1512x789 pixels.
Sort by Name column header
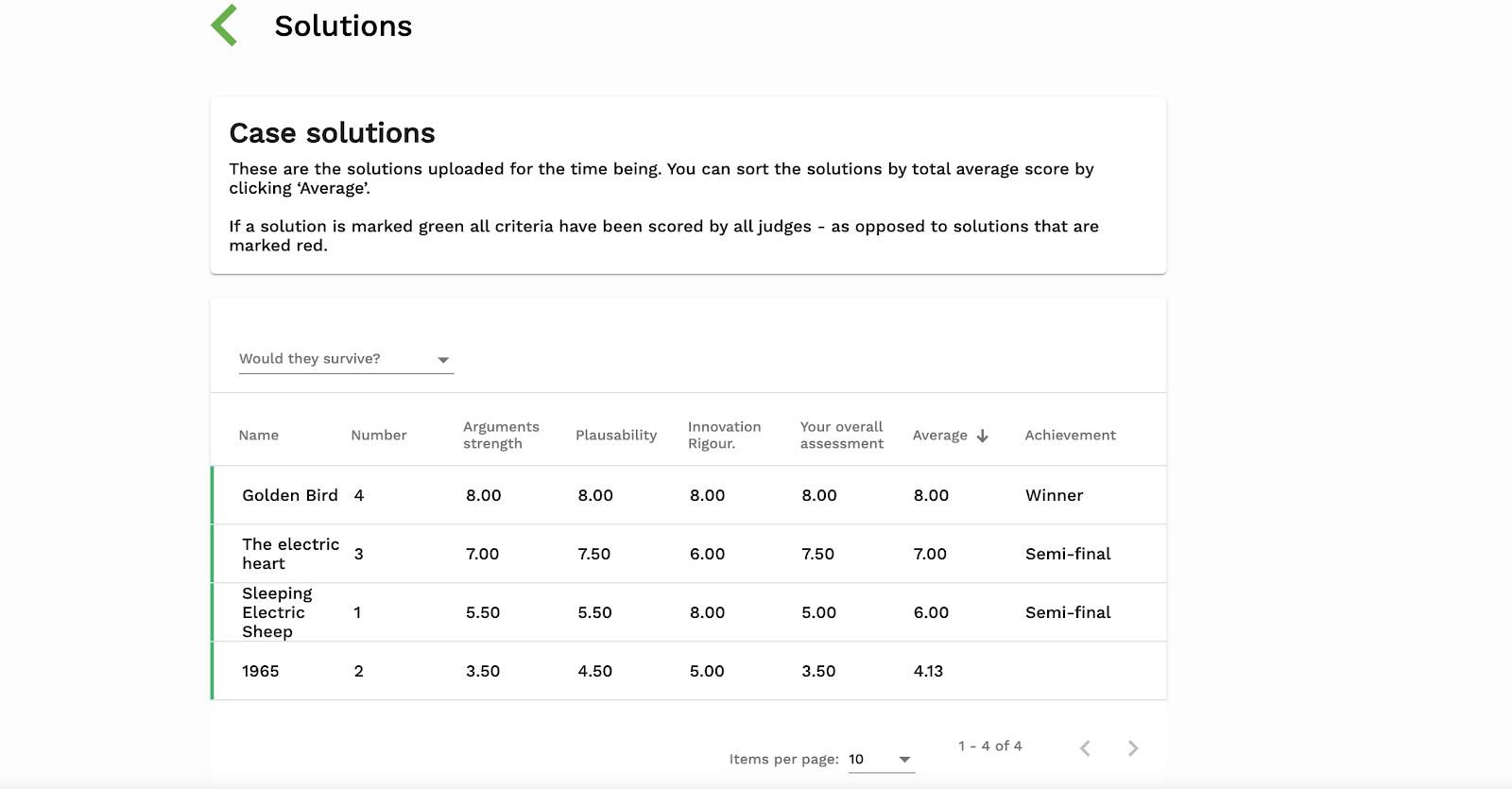[x=258, y=436]
